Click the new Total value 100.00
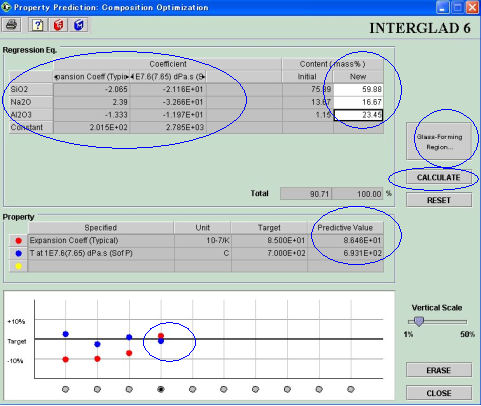The image size is (481, 406). (357, 194)
